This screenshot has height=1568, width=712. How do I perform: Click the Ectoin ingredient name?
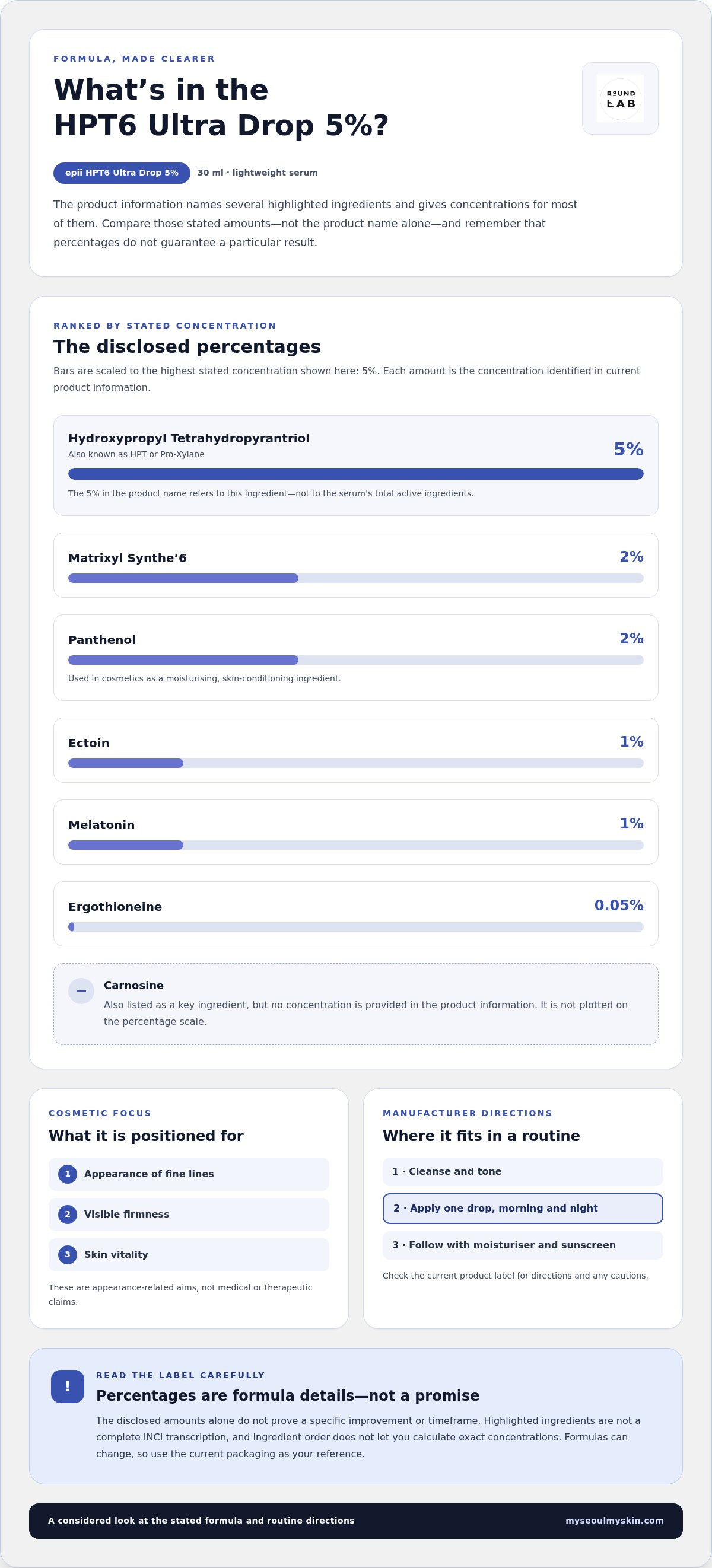[x=89, y=743]
